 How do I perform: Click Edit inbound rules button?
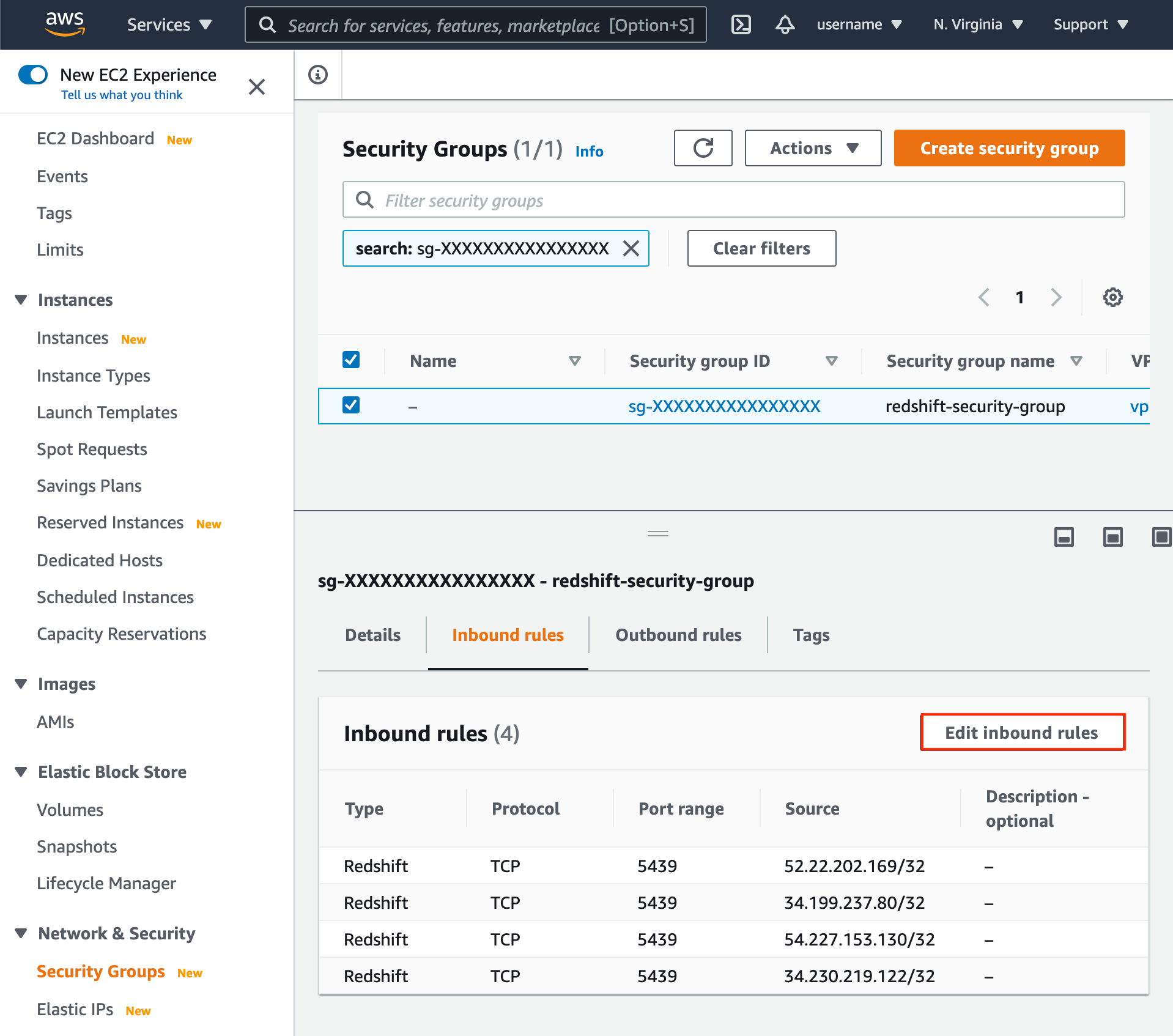[x=1022, y=732]
